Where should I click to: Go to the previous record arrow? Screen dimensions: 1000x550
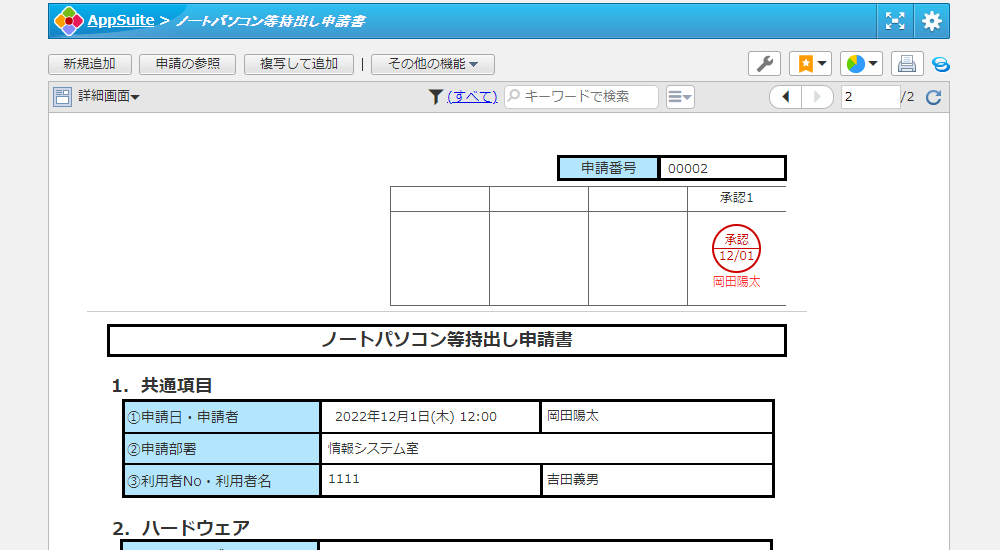[x=785, y=97]
